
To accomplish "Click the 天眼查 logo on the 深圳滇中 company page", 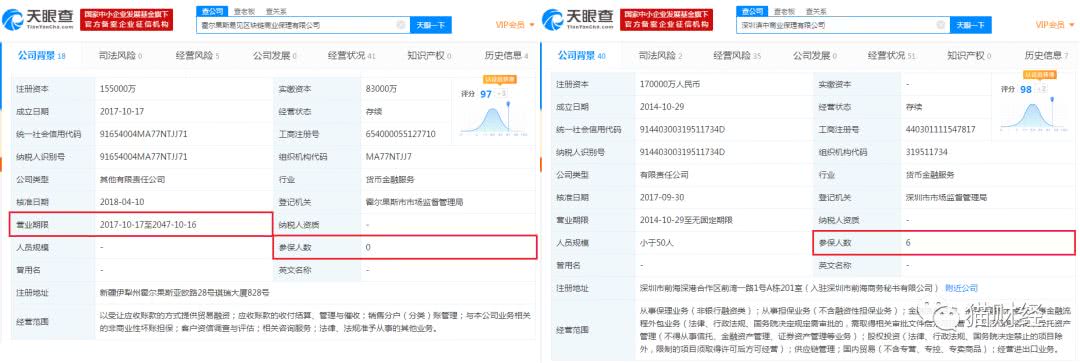I will [577, 19].
